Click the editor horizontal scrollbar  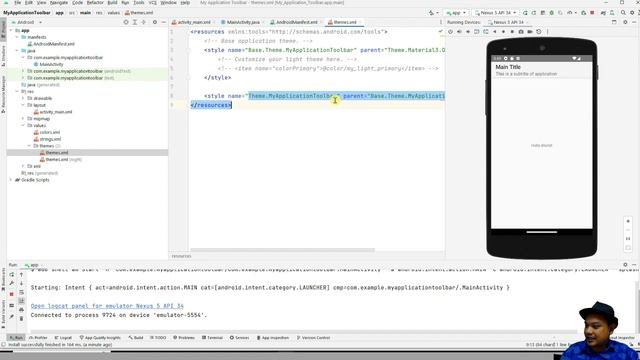[282, 250]
